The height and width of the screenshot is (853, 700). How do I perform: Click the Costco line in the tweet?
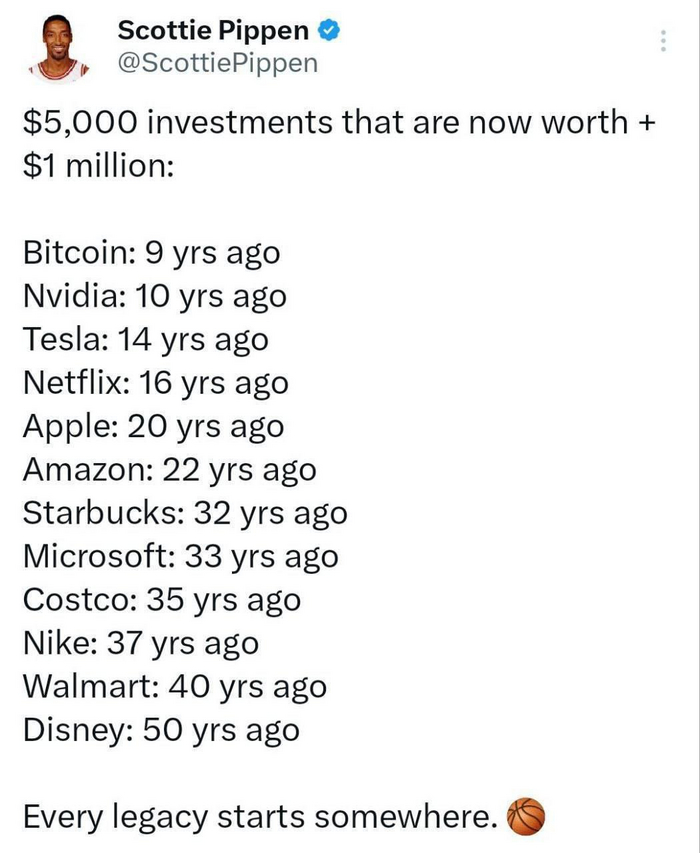160,599
